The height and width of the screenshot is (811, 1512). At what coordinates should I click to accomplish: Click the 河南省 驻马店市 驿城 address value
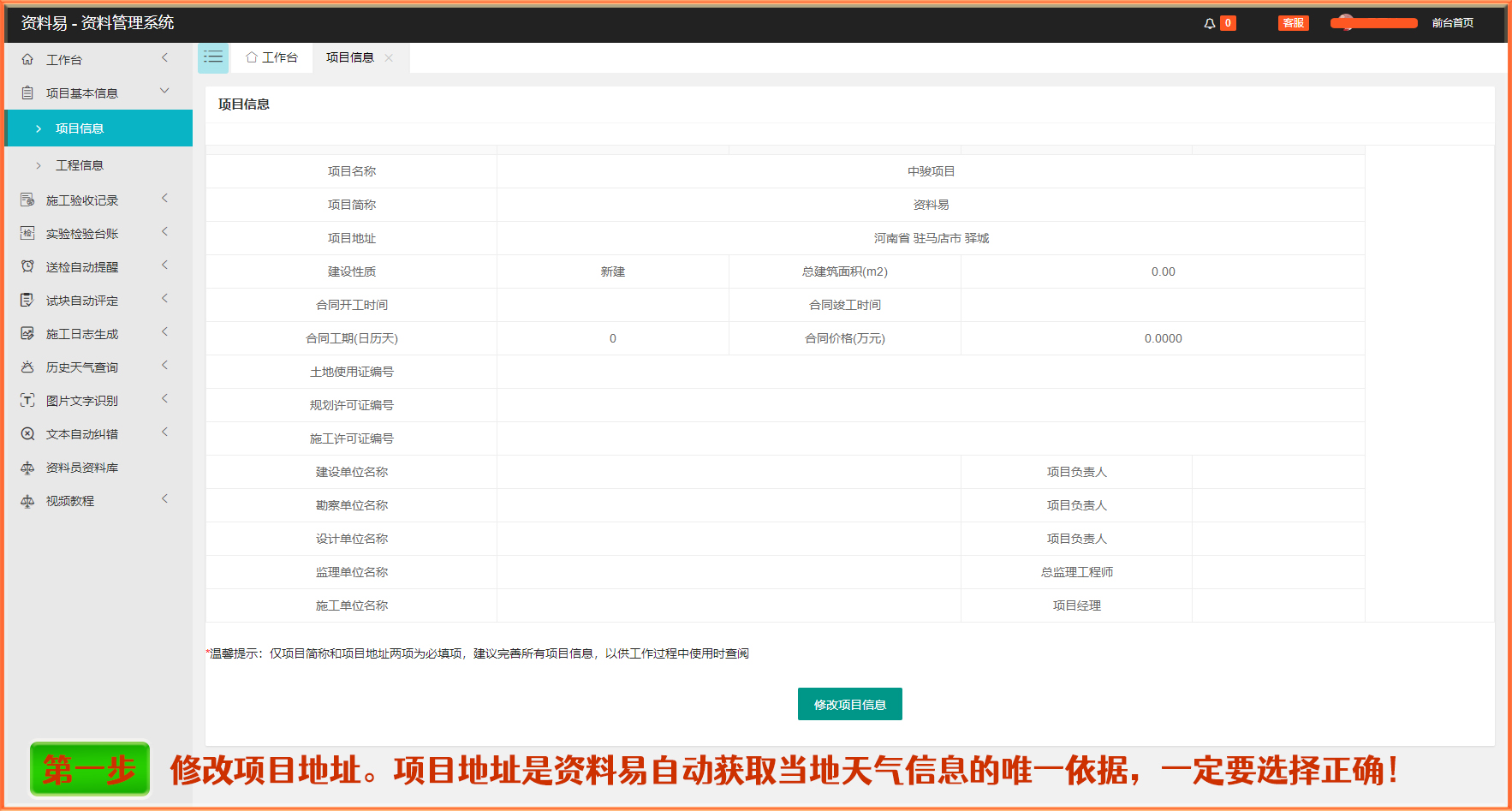[x=932, y=238]
